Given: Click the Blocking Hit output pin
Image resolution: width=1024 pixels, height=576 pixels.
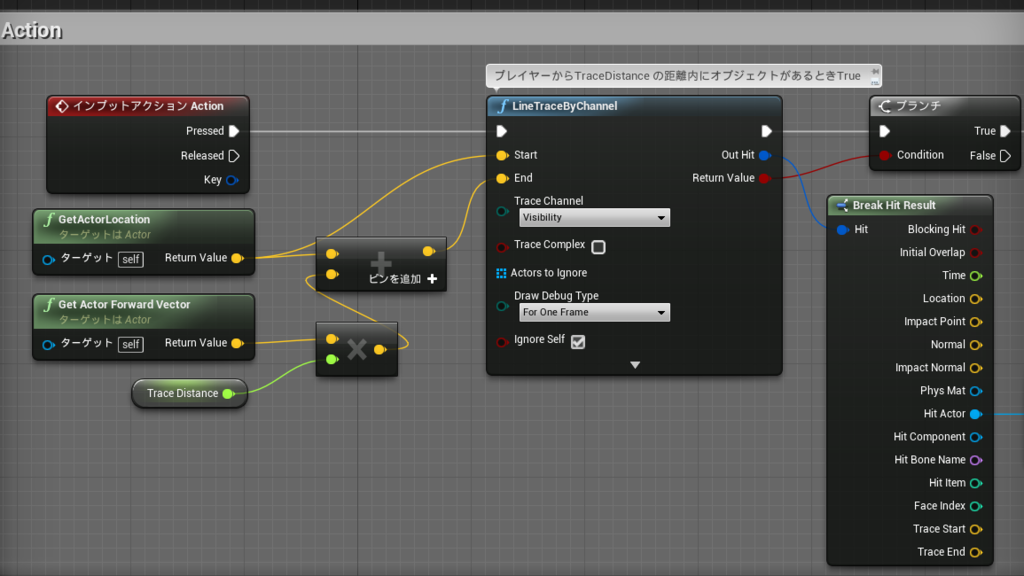Looking at the screenshot, I should coord(976,230).
